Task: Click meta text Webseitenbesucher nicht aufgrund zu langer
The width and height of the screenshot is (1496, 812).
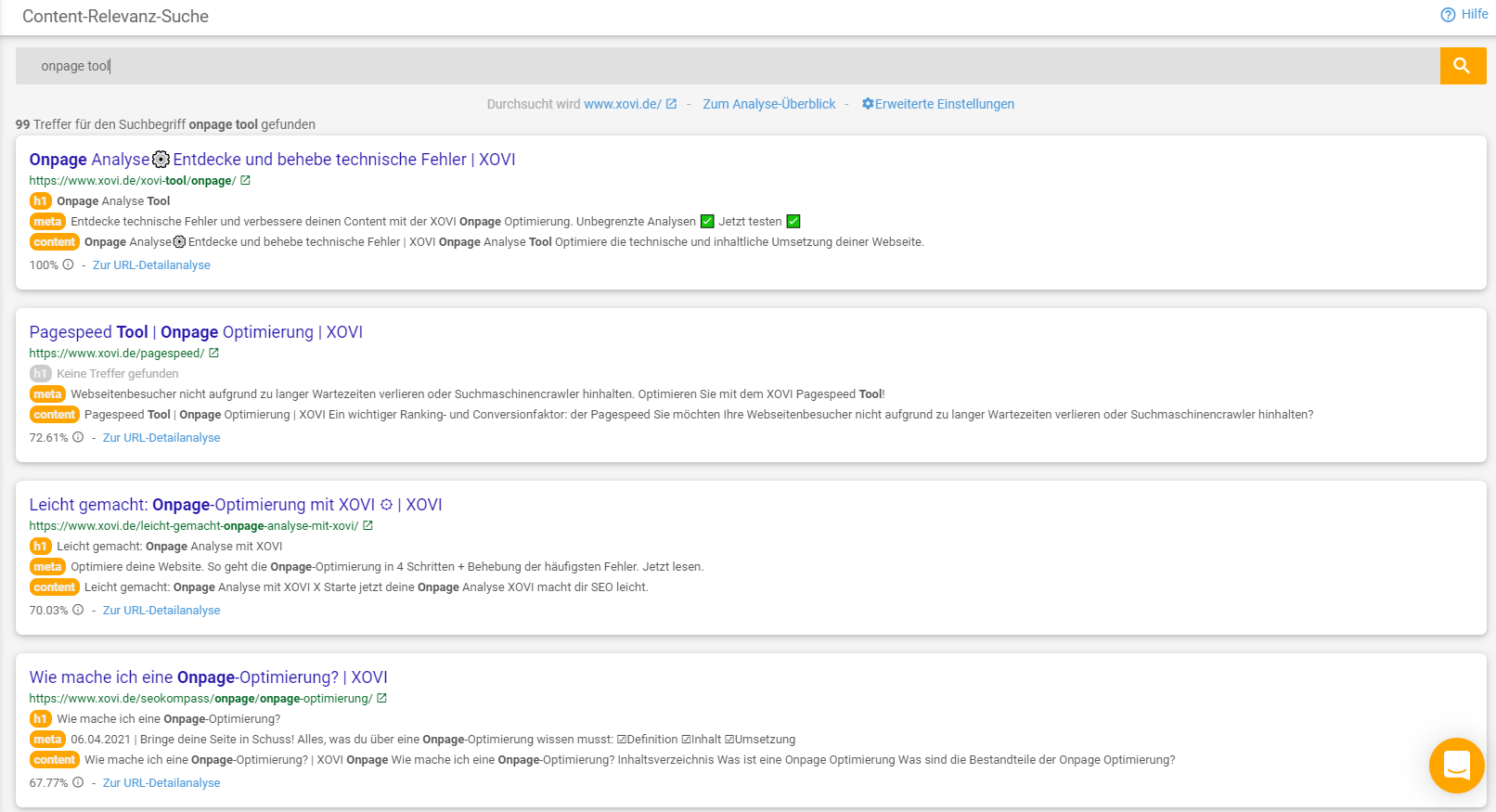Action: point(478,394)
